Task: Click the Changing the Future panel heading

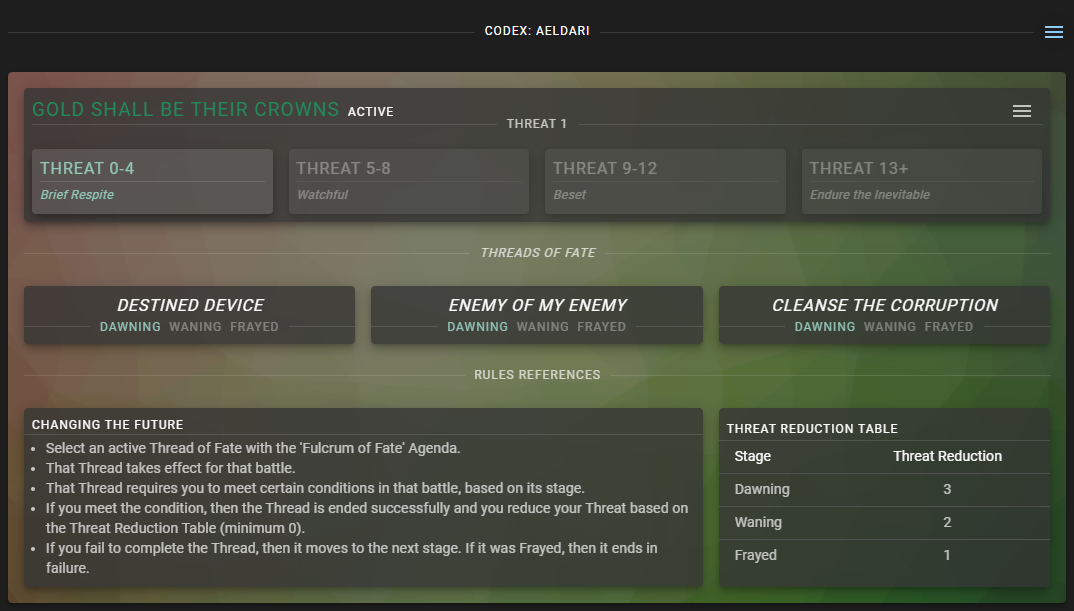Action: pos(107,425)
